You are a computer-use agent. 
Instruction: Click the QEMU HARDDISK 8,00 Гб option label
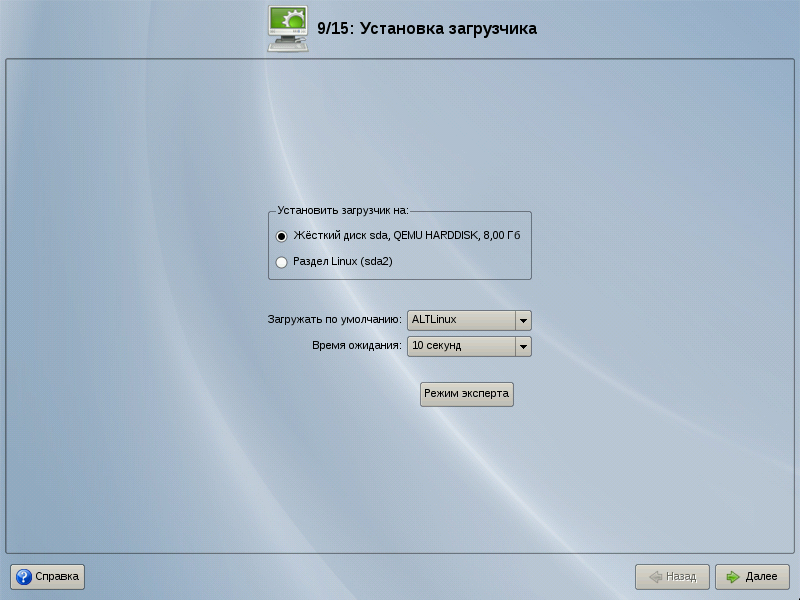[407, 236]
